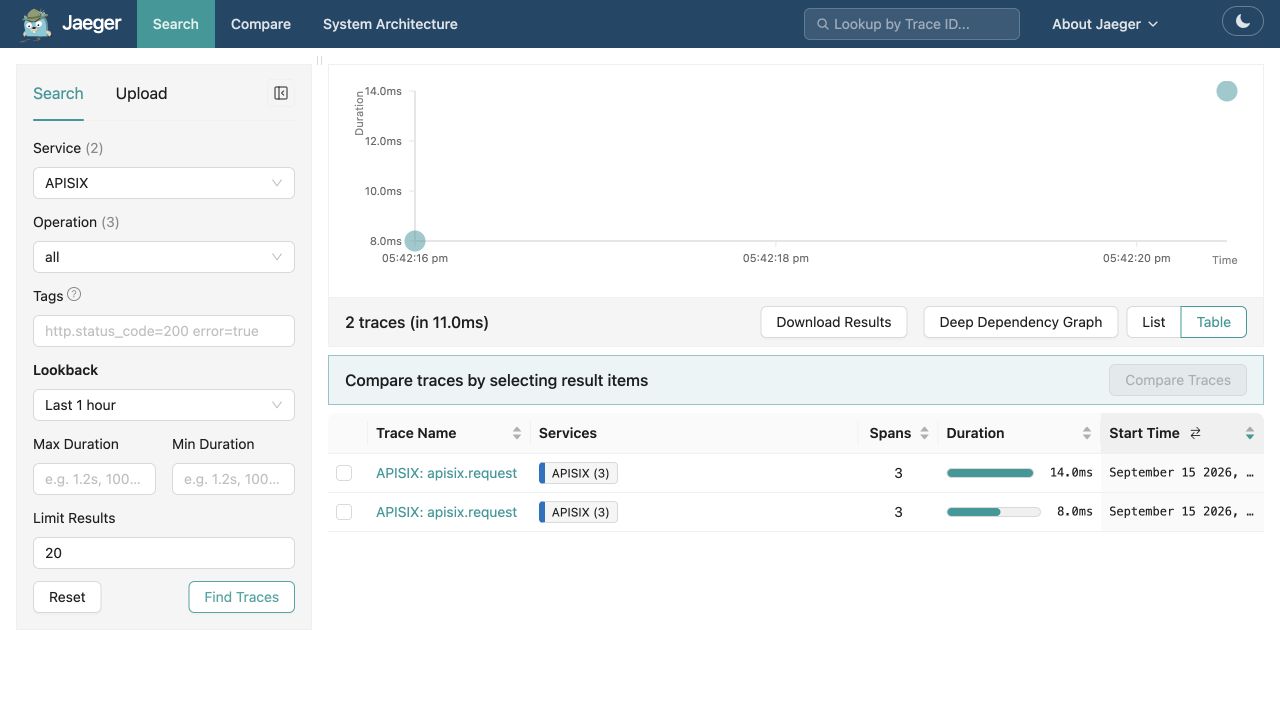The image size is (1280, 720).
Task: Open System Architecture page
Action: pos(390,24)
